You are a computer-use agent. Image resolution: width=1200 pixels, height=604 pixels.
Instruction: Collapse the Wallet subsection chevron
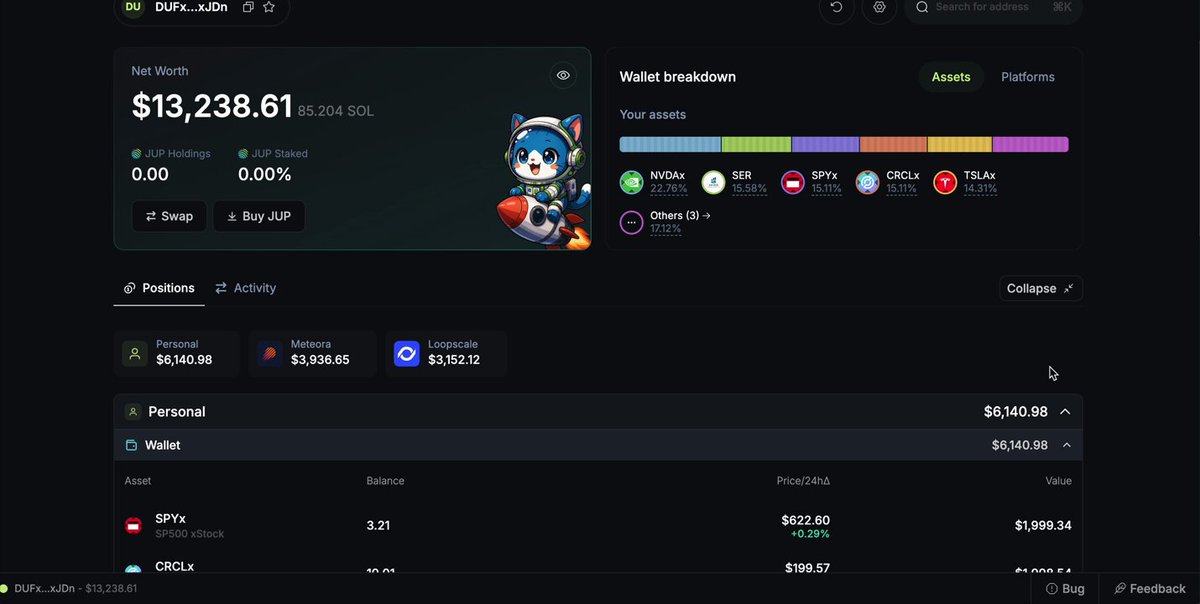click(x=1066, y=445)
